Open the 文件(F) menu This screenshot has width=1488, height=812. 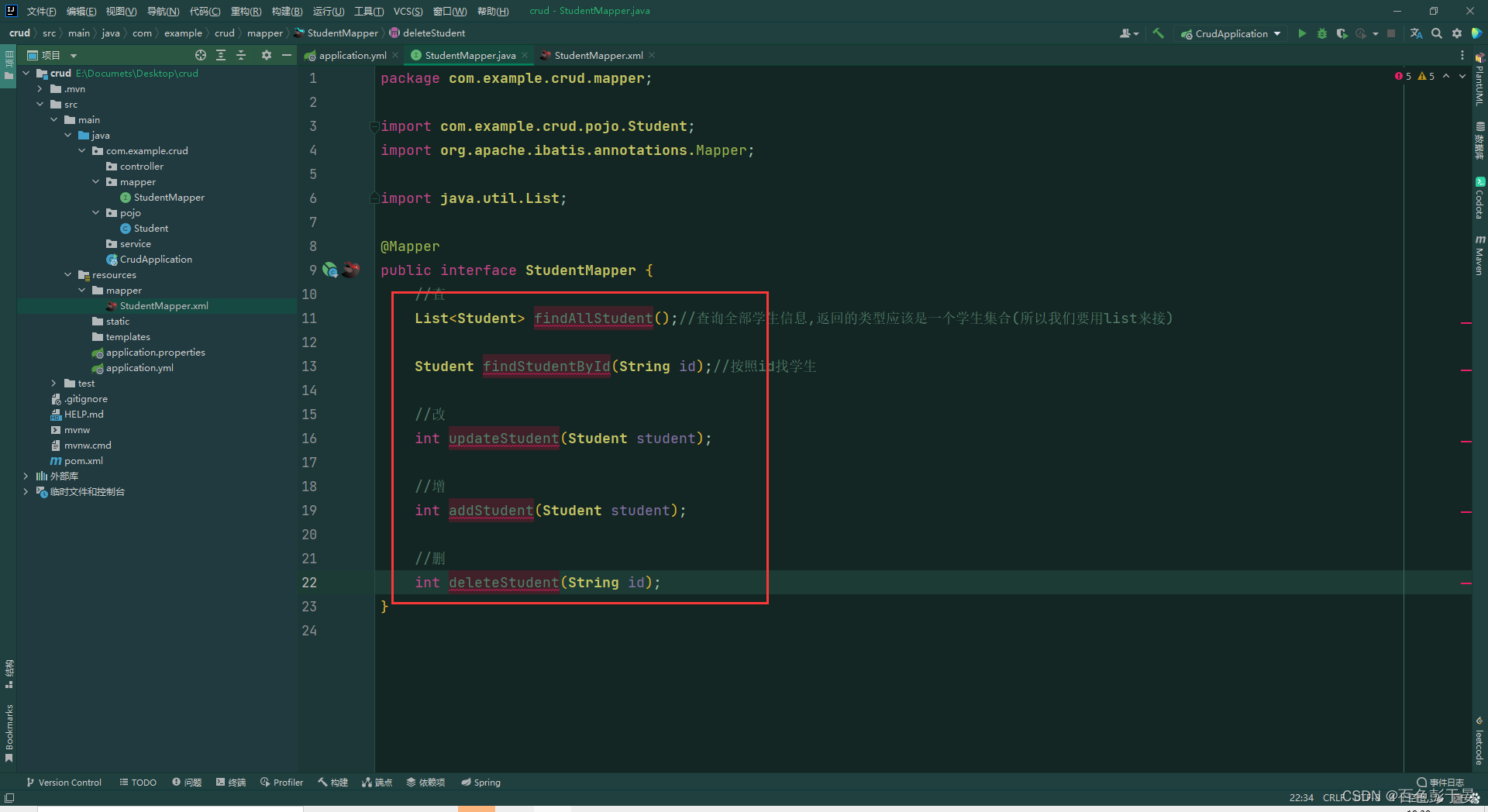tap(41, 11)
